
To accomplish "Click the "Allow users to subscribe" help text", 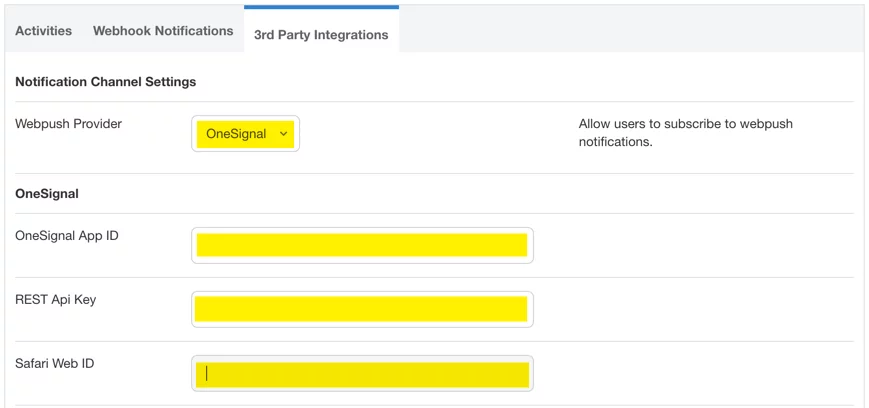I will point(685,124).
